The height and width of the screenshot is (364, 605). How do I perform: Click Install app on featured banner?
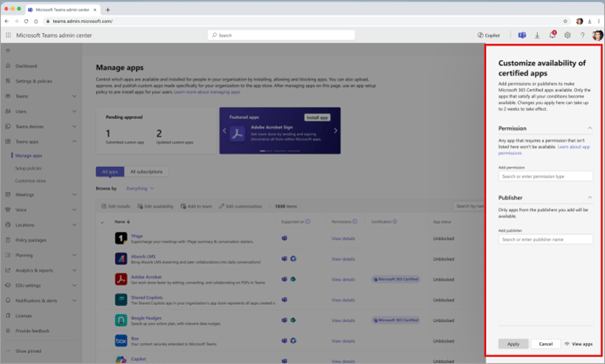pos(317,117)
